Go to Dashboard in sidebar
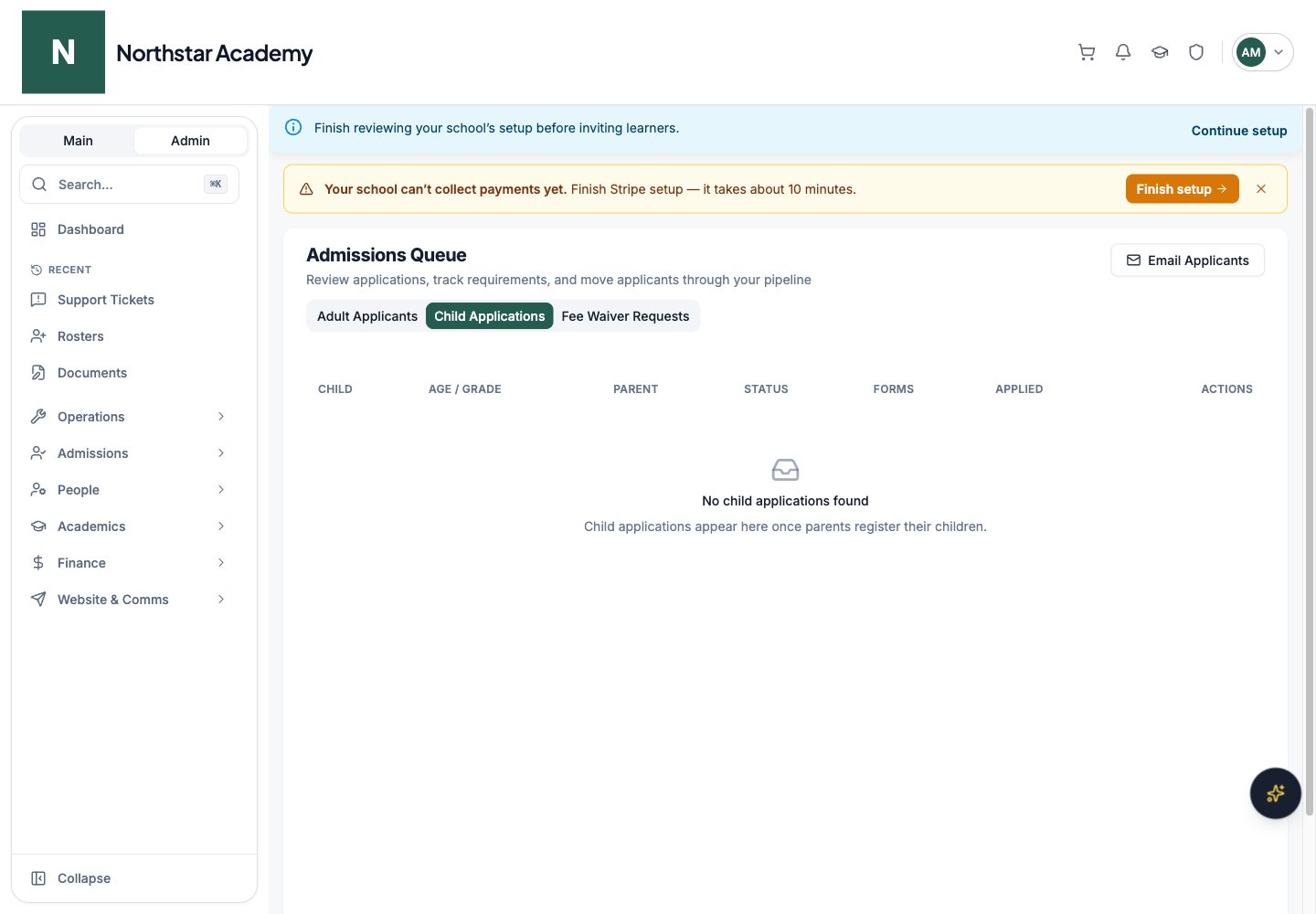1316x914 pixels. [129, 229]
